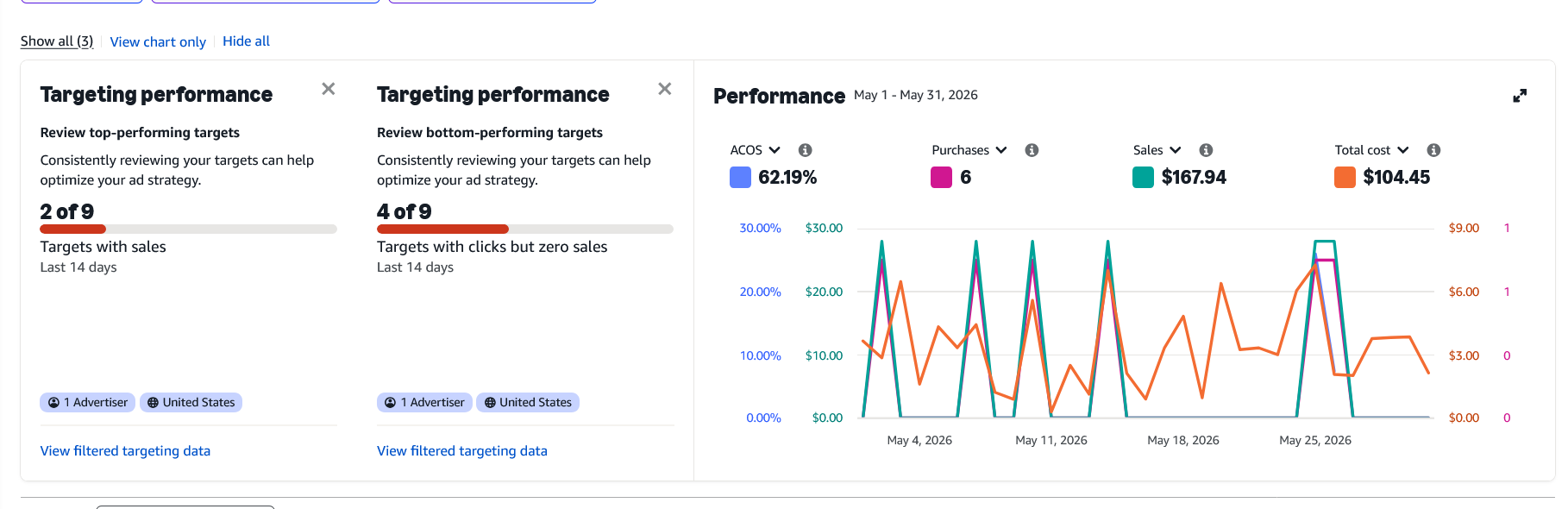Click the Review top-performing targets heading
1568x509 pixels.
pyautogui.click(x=140, y=132)
